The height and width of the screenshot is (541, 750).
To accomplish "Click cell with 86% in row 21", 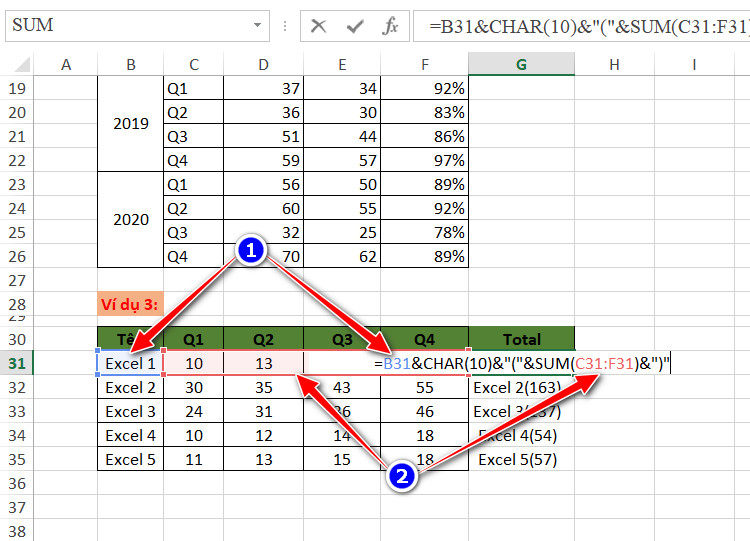I will [425, 136].
